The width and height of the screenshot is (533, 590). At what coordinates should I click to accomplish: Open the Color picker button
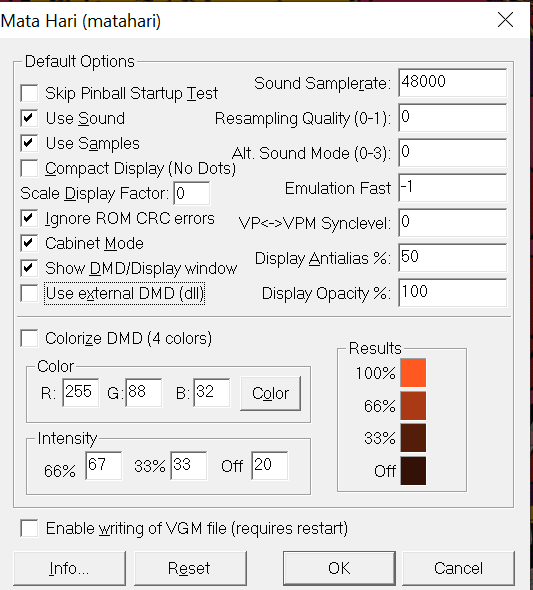point(270,393)
